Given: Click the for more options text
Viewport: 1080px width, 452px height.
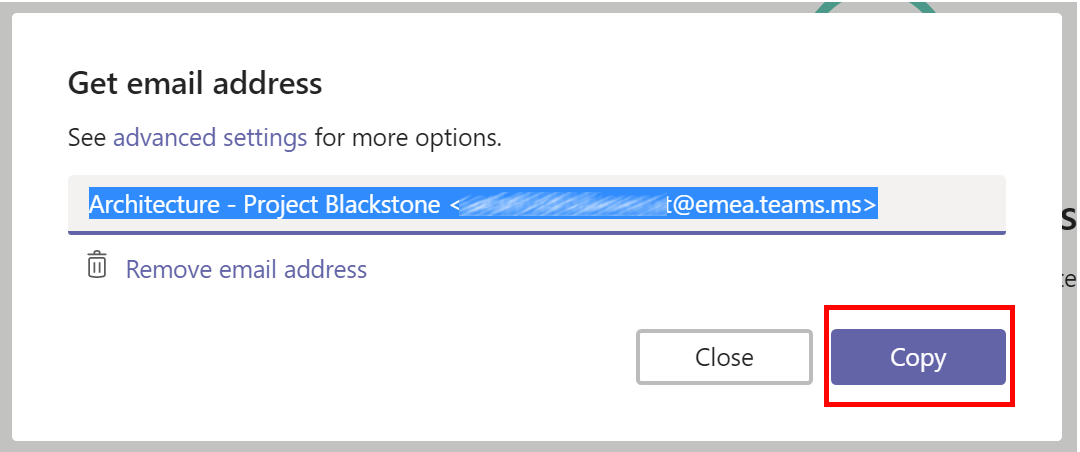Looking at the screenshot, I should [408, 138].
